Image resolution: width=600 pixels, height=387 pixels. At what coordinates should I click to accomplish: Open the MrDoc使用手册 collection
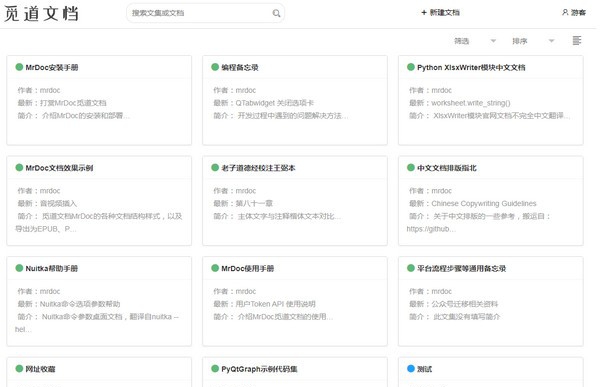(248, 269)
